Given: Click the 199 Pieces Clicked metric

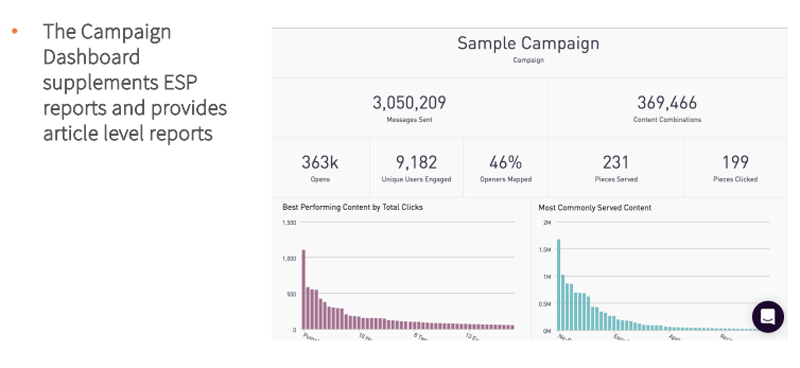Looking at the screenshot, I should point(735,167).
